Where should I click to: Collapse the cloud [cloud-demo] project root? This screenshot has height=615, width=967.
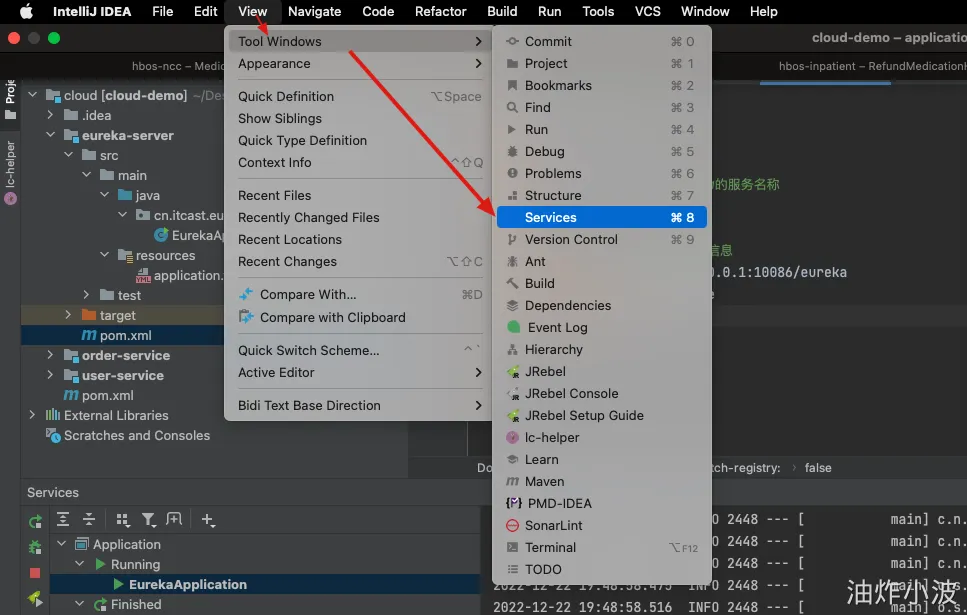[x=33, y=95]
